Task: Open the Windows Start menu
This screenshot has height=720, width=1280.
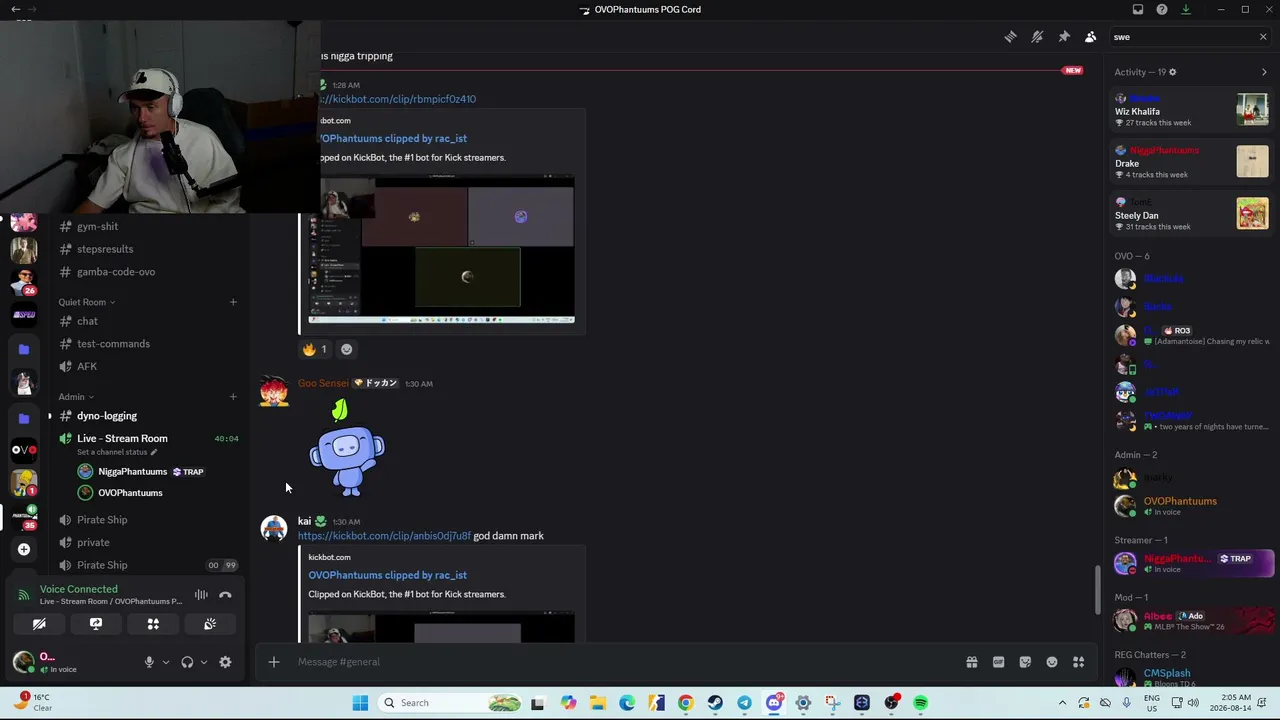Action: click(x=360, y=703)
